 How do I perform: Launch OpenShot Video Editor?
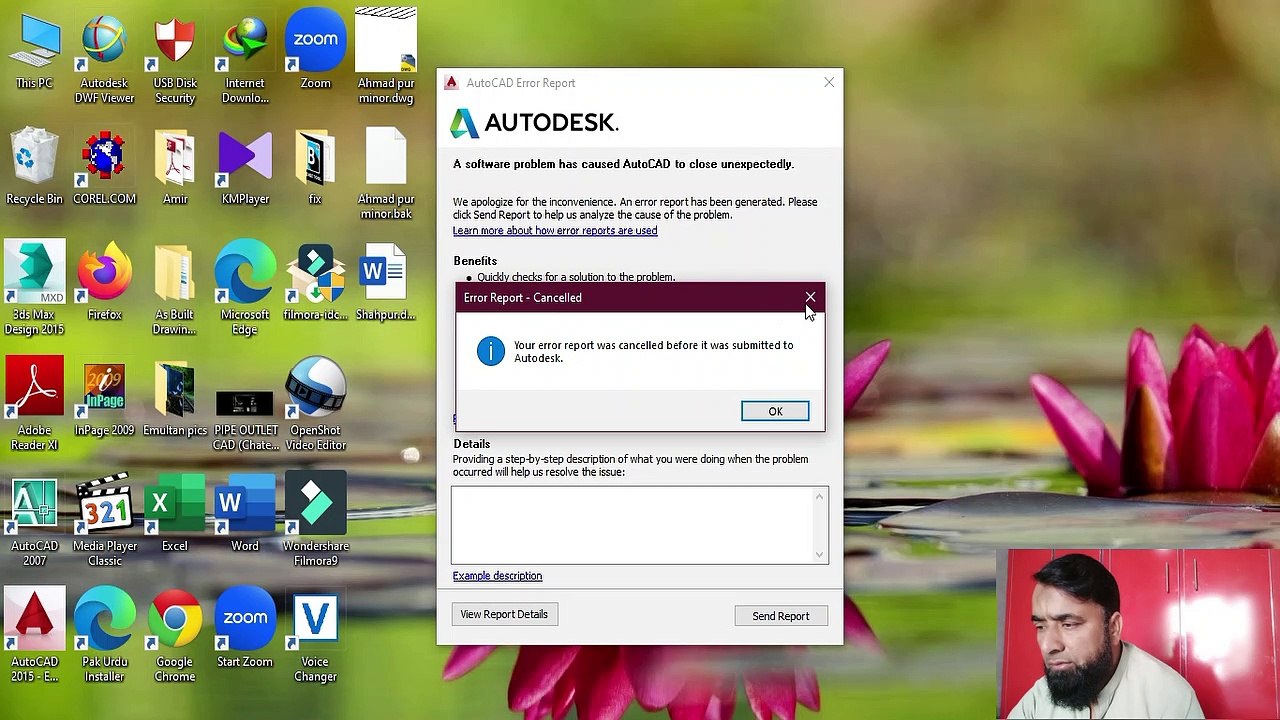pyautogui.click(x=315, y=405)
